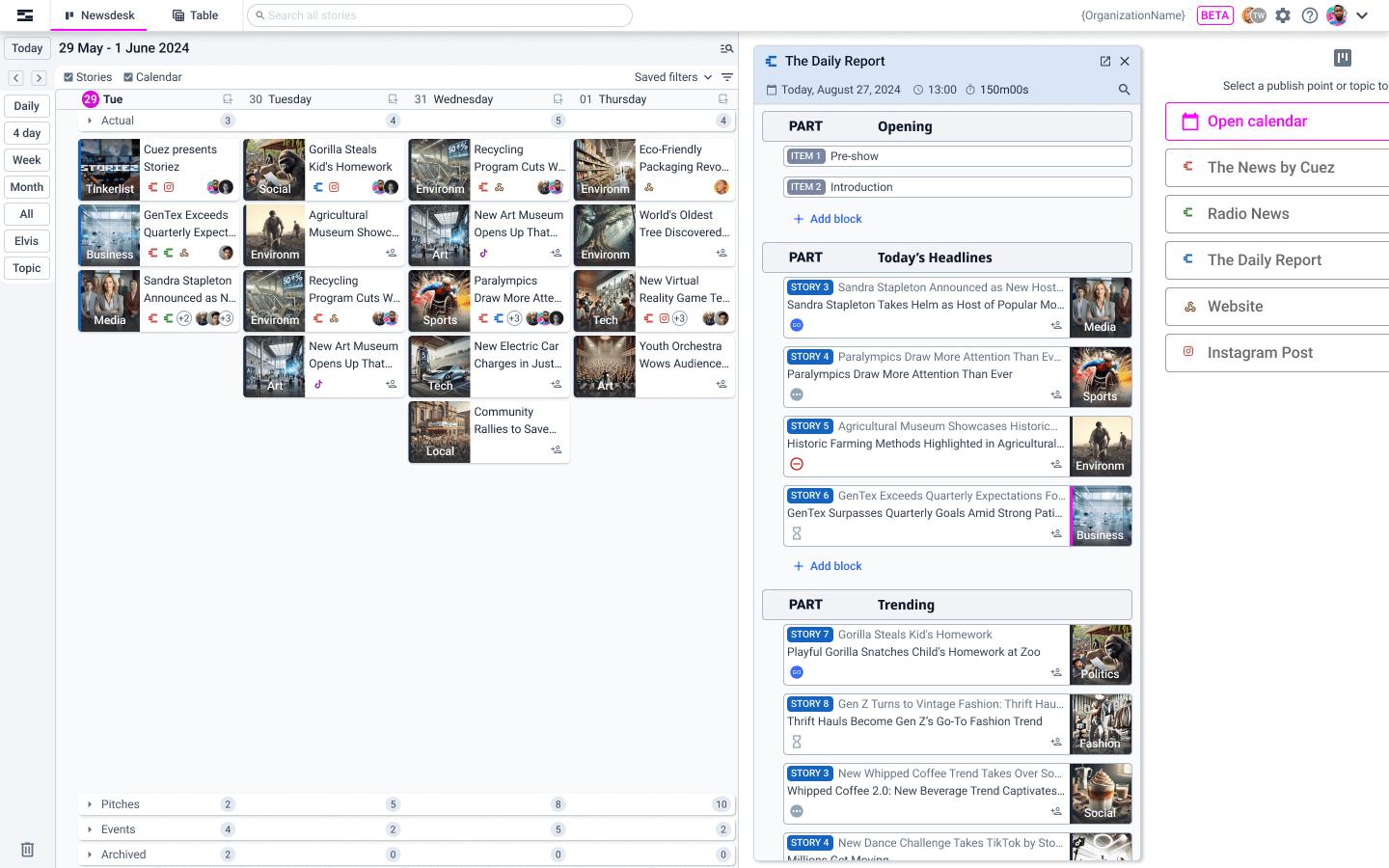Click Instagram icon on Cuez presents Storiez card

pos(169,187)
